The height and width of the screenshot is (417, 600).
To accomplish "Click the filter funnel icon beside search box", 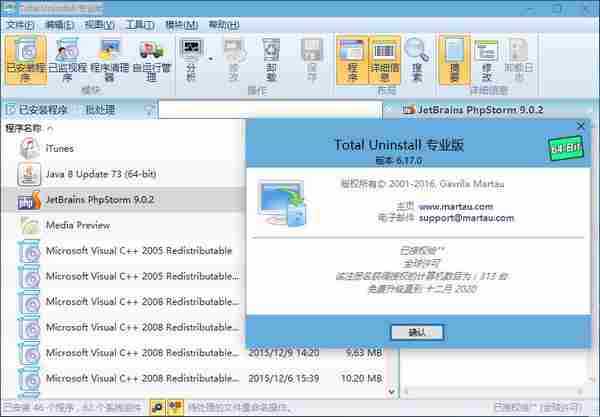I will (149, 110).
